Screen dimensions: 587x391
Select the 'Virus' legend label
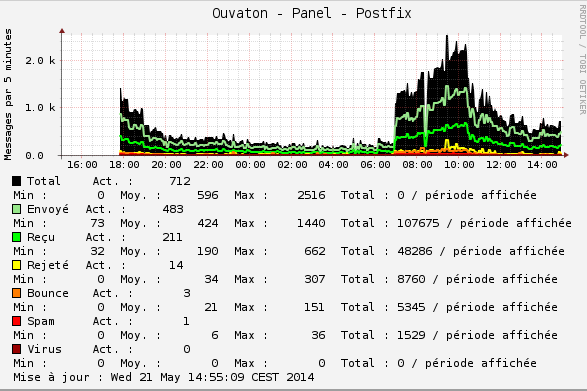pos(44,349)
